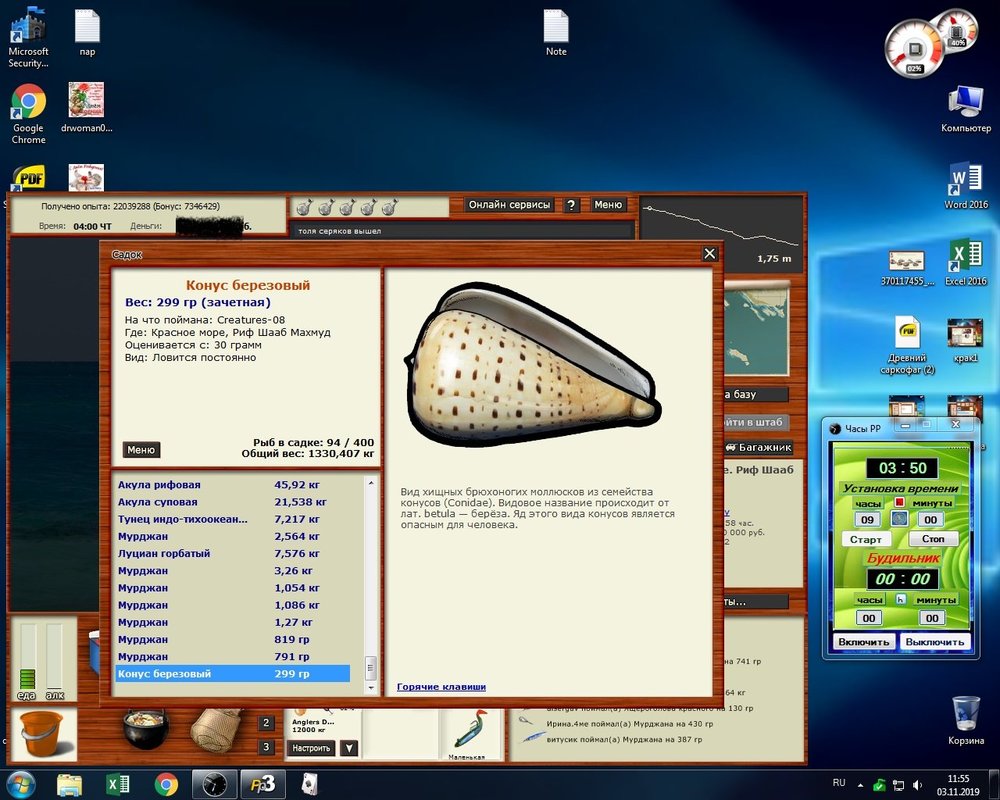Open the Багажник trunk button
The height and width of the screenshot is (800, 1000).
click(757, 448)
